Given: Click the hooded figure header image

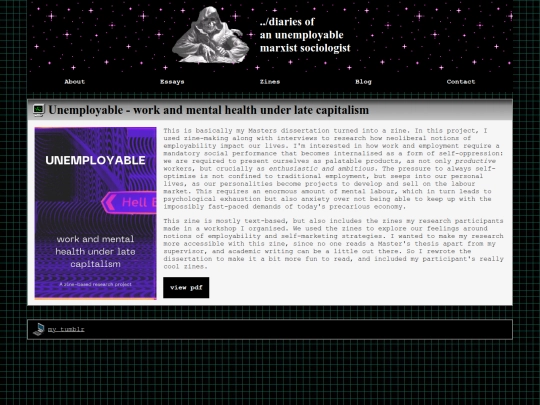Looking at the screenshot, I should 211,35.
